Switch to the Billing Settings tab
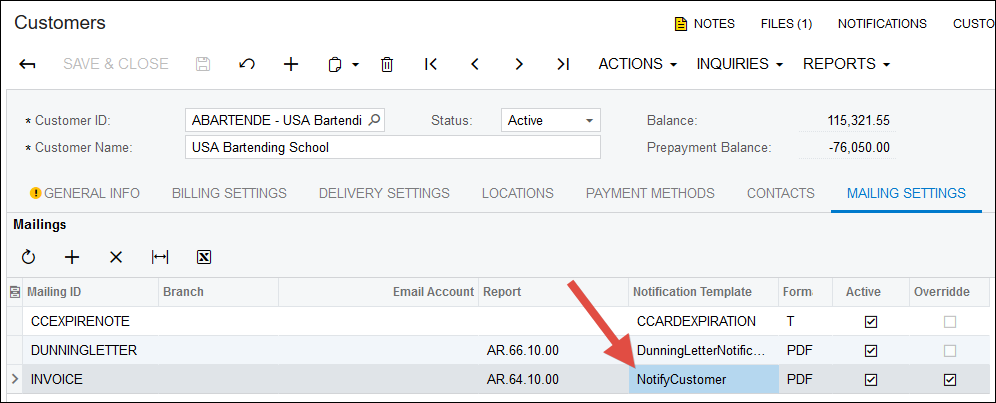996x403 pixels. [229, 193]
